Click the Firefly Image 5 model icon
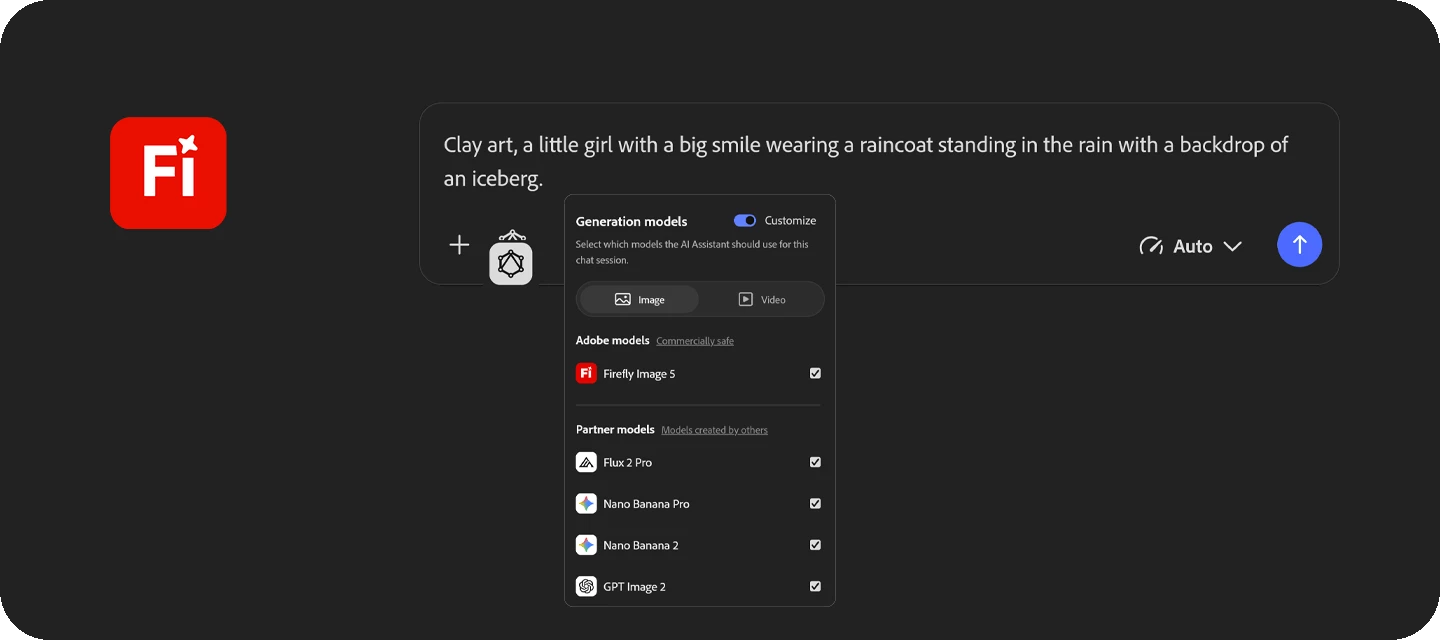Image resolution: width=1440 pixels, height=640 pixels. (x=586, y=373)
